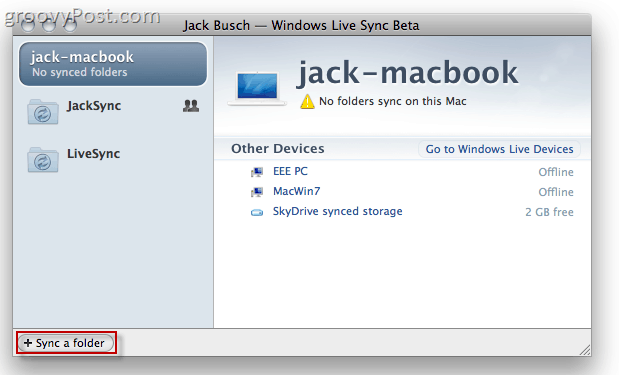
Task: Click the MacWin7 computer icon
Action: (x=257, y=192)
